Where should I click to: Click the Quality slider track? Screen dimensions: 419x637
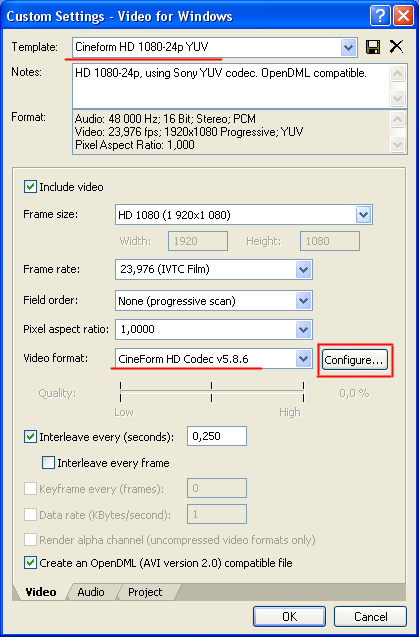coord(212,392)
